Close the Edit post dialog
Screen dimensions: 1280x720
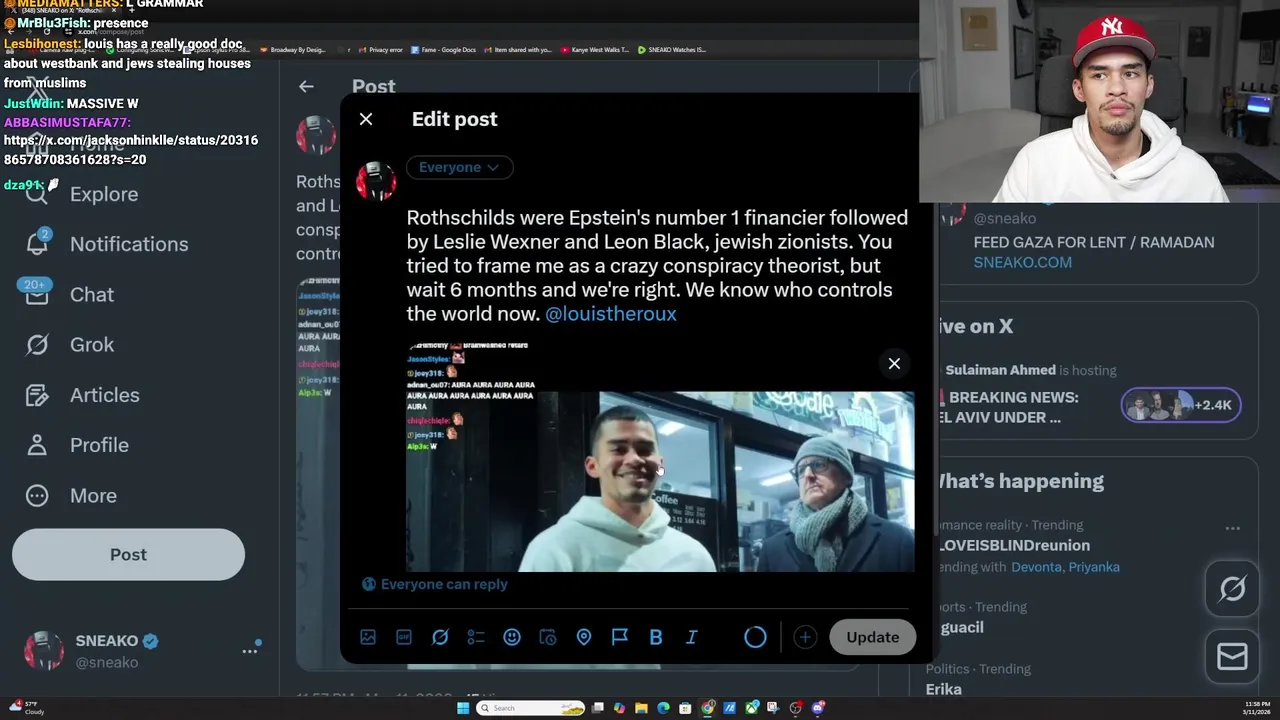[x=366, y=119]
